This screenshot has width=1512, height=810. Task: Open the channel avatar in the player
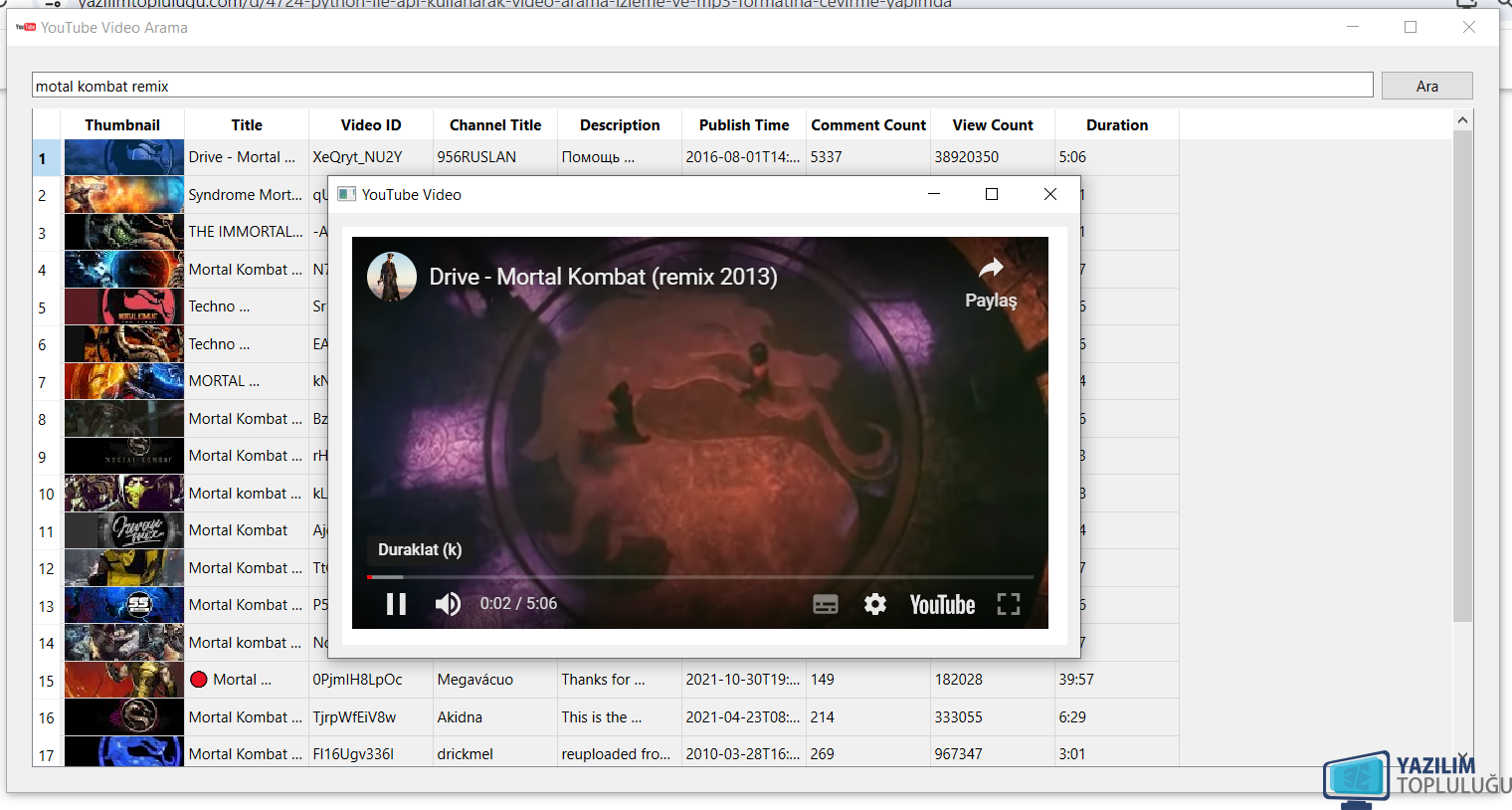tap(392, 277)
